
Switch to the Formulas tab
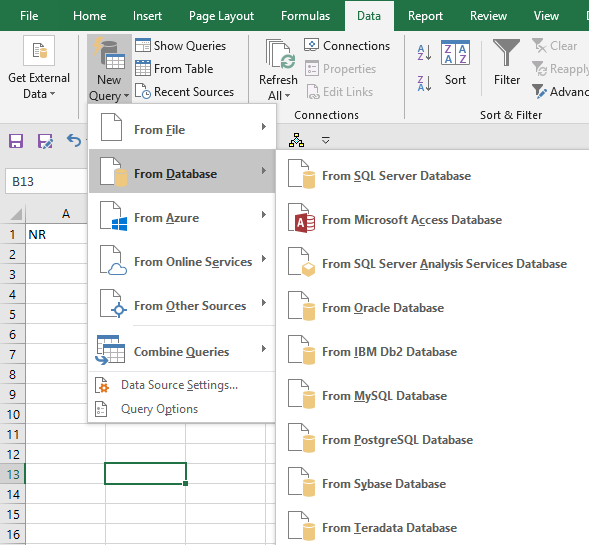pos(305,16)
